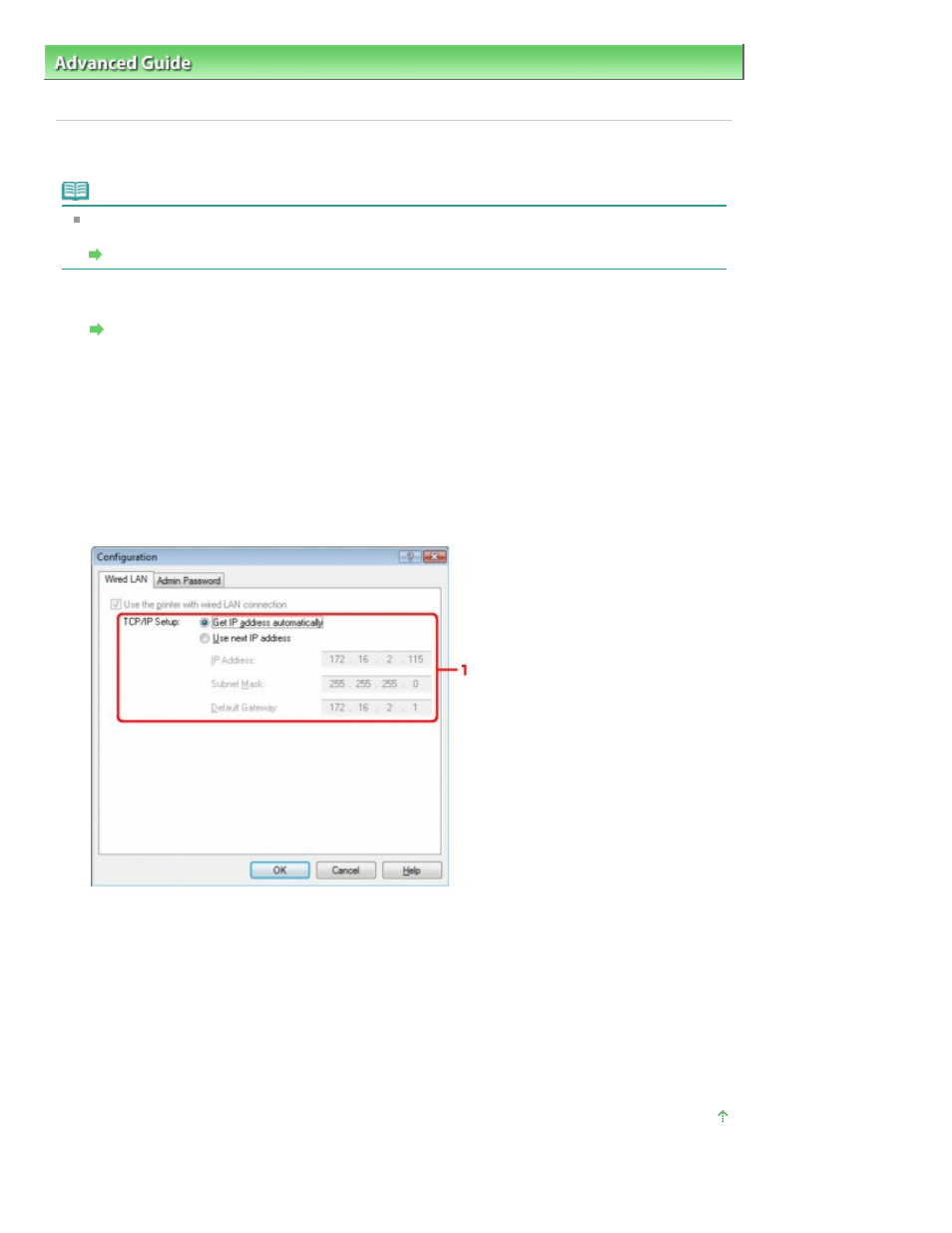This screenshot has width=952, height=1233.
Task: Close the Configuration dialog with the red X
Action: (434, 557)
